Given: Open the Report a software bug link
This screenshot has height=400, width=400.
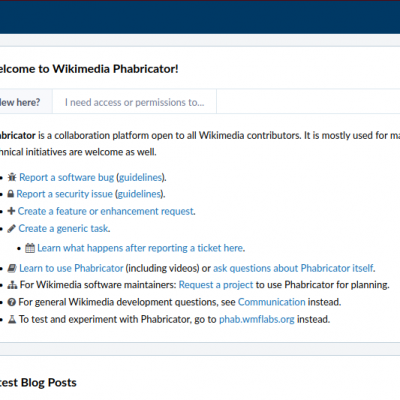Looking at the screenshot, I should (66, 177).
